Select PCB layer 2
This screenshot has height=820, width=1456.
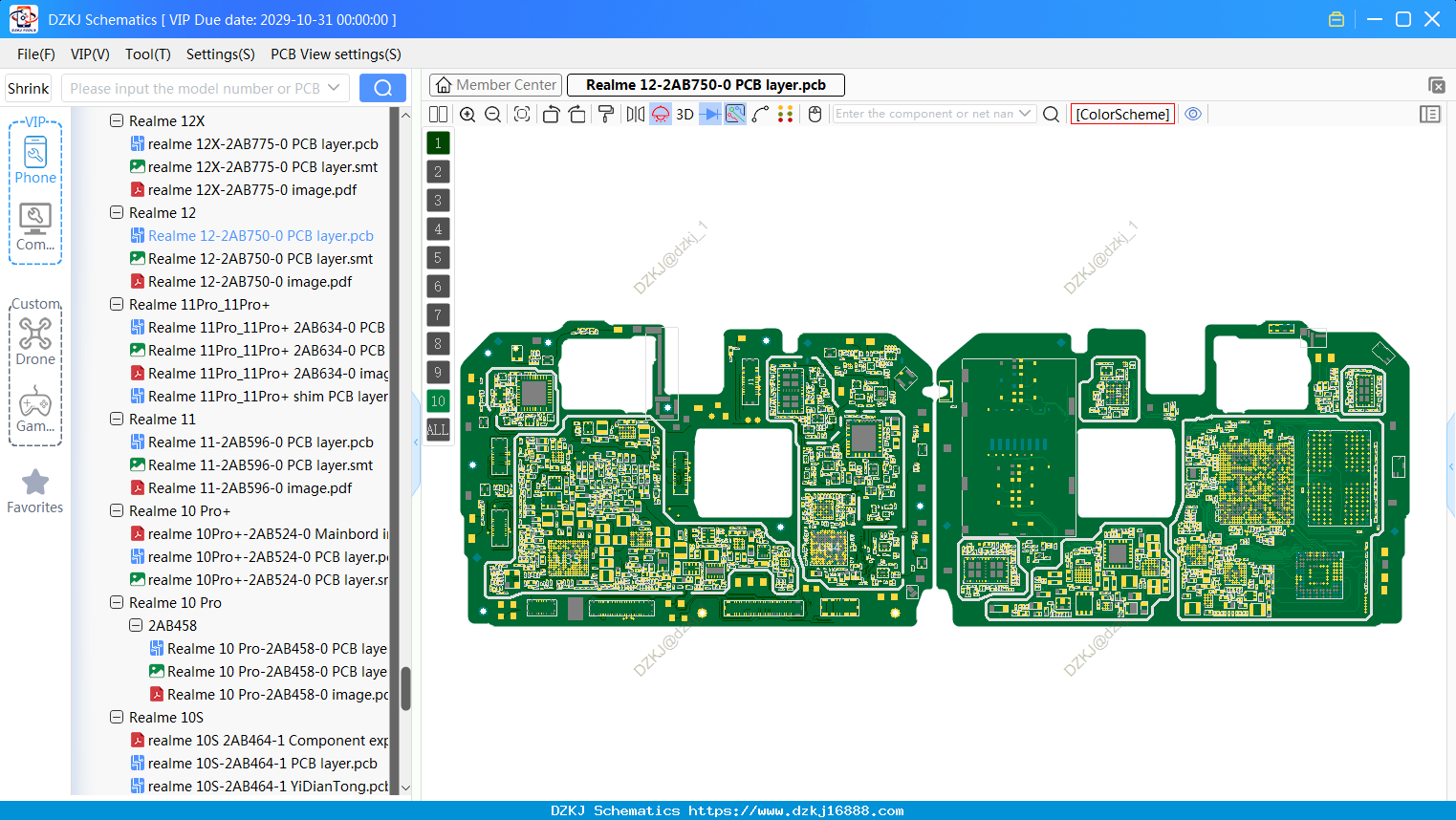click(x=438, y=172)
